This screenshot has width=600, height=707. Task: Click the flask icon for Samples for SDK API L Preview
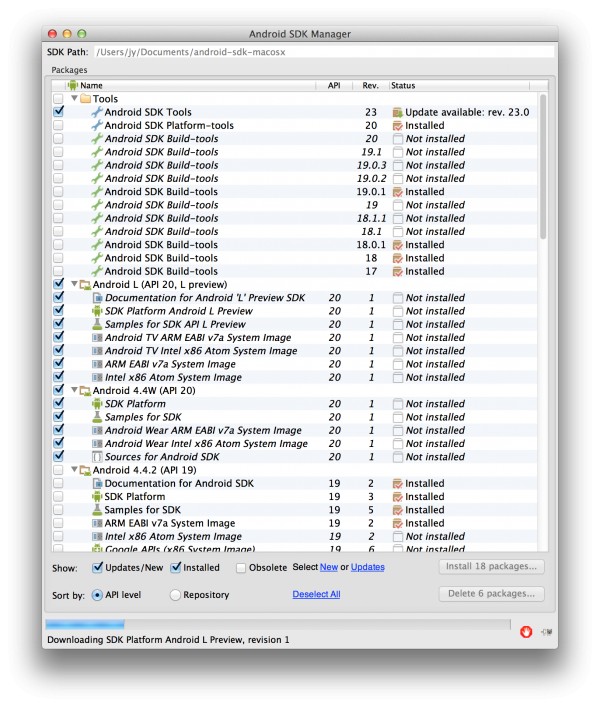pyautogui.click(x=97, y=324)
